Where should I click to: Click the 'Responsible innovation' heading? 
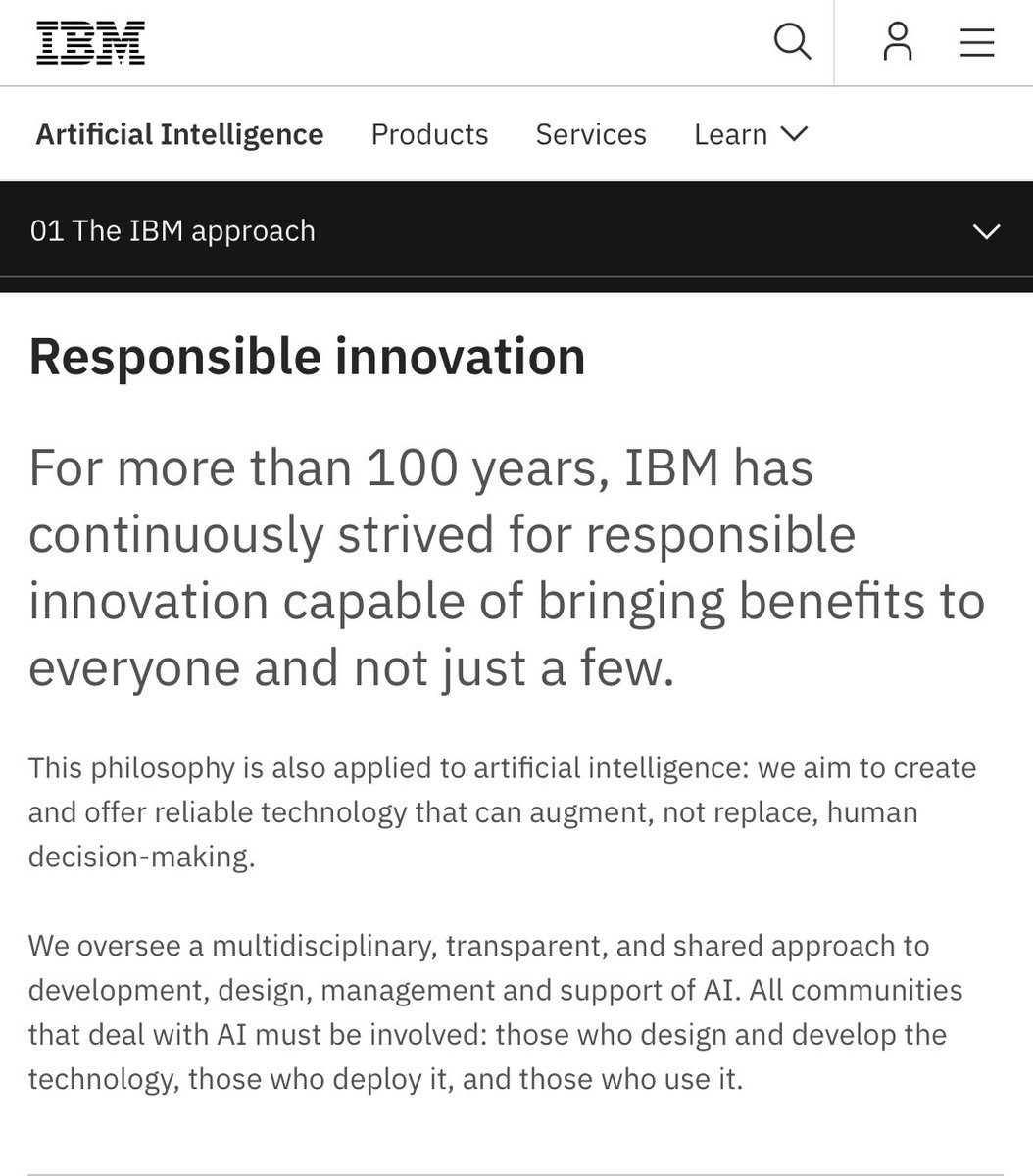(x=307, y=357)
